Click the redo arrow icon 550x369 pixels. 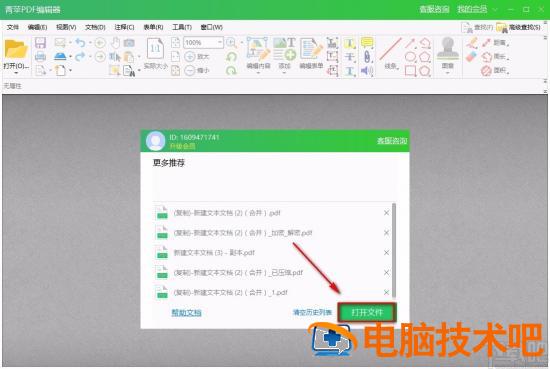tap(80, 56)
